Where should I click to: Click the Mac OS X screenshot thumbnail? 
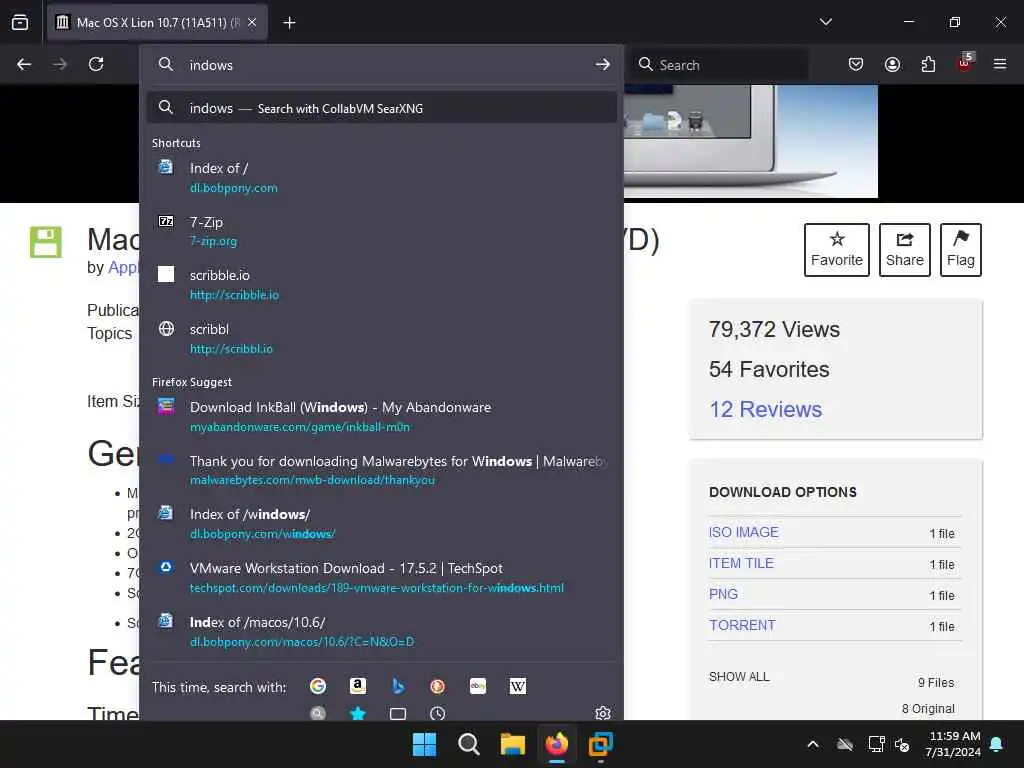point(750,141)
